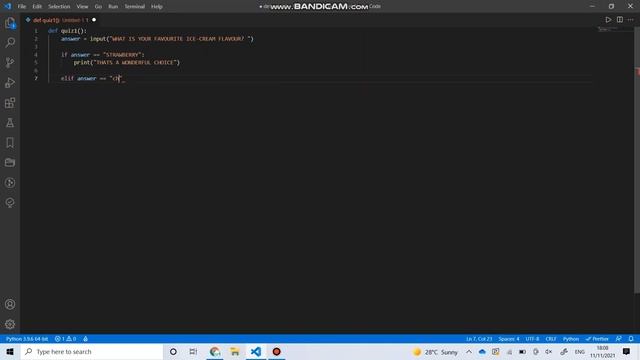Screen dimensions: 640x360
Task: Click line 1 containing def quiz1()
Action: click(x=67, y=31)
